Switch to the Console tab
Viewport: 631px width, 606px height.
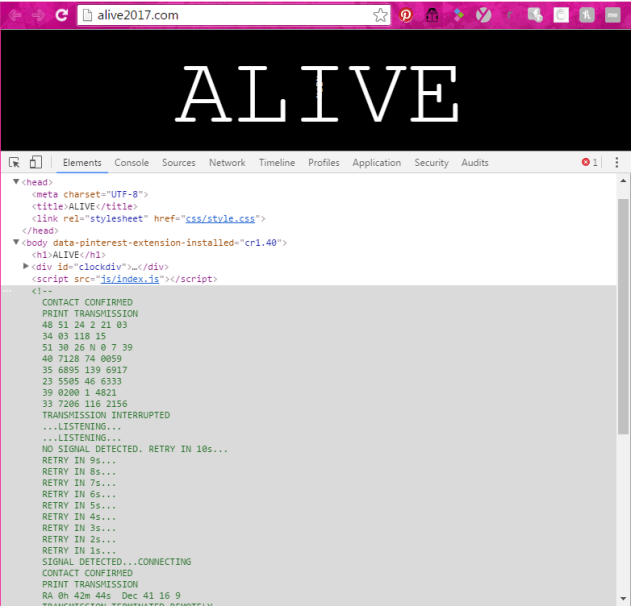tap(131, 163)
